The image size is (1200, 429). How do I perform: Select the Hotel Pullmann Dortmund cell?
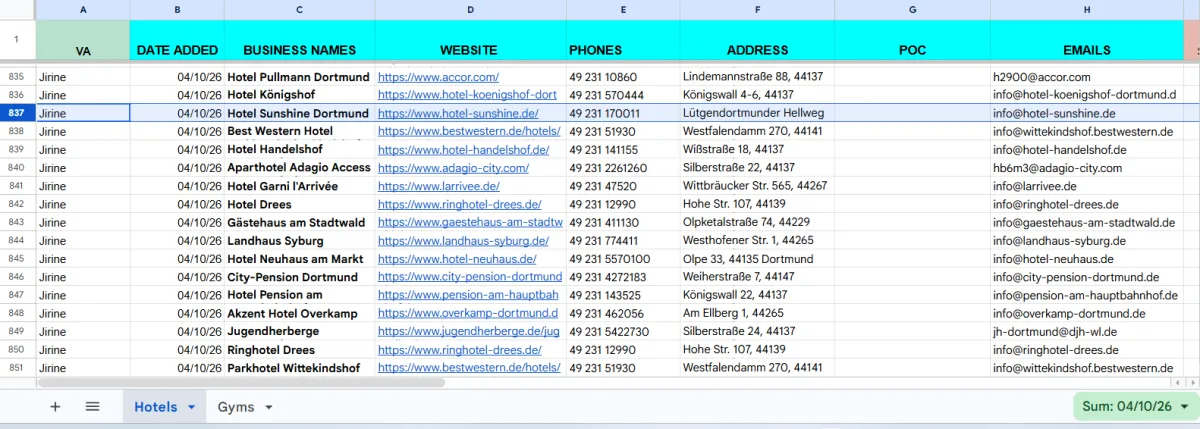[300, 77]
